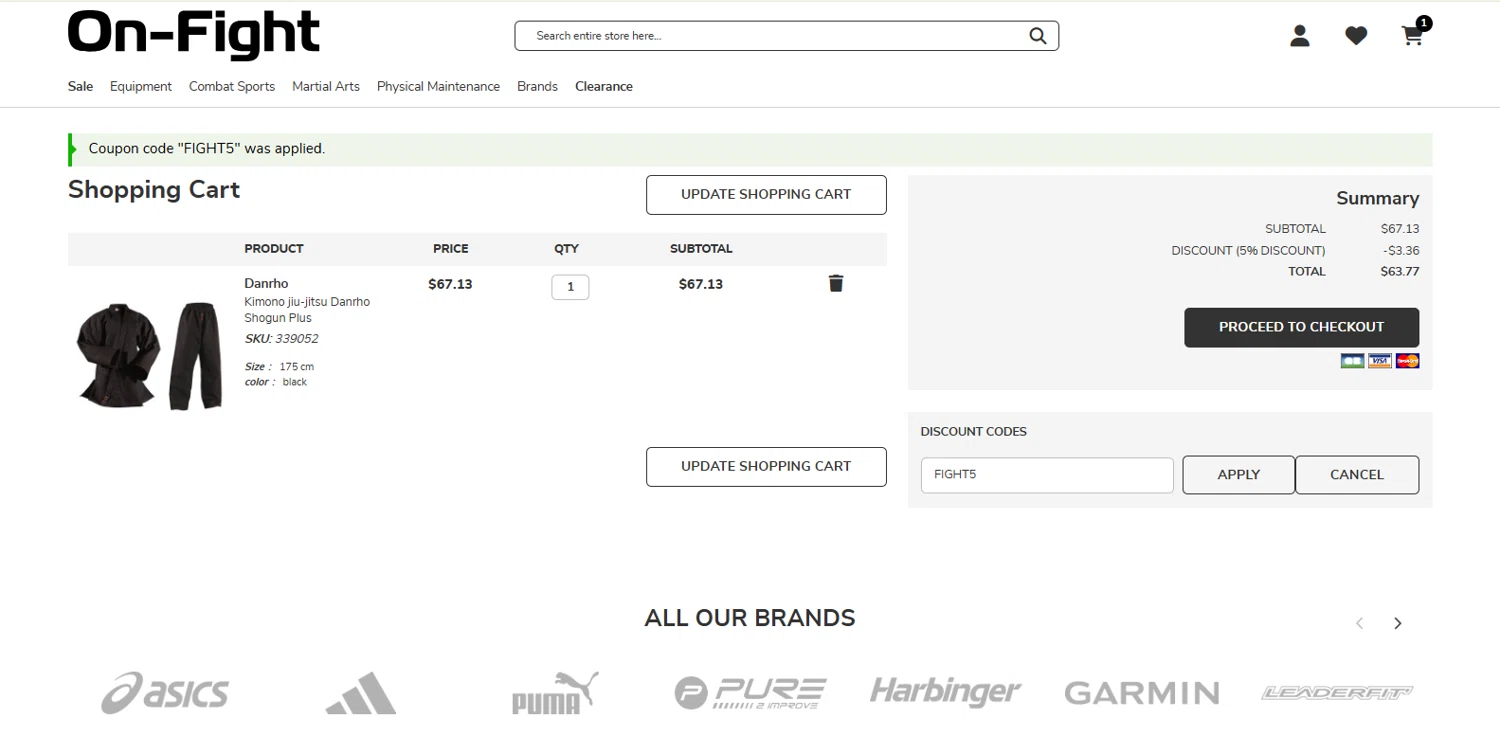Viewport: 1500px width, 732px height.
Task: Click the ALL OUR BRANDS heading
Action: tap(750, 618)
